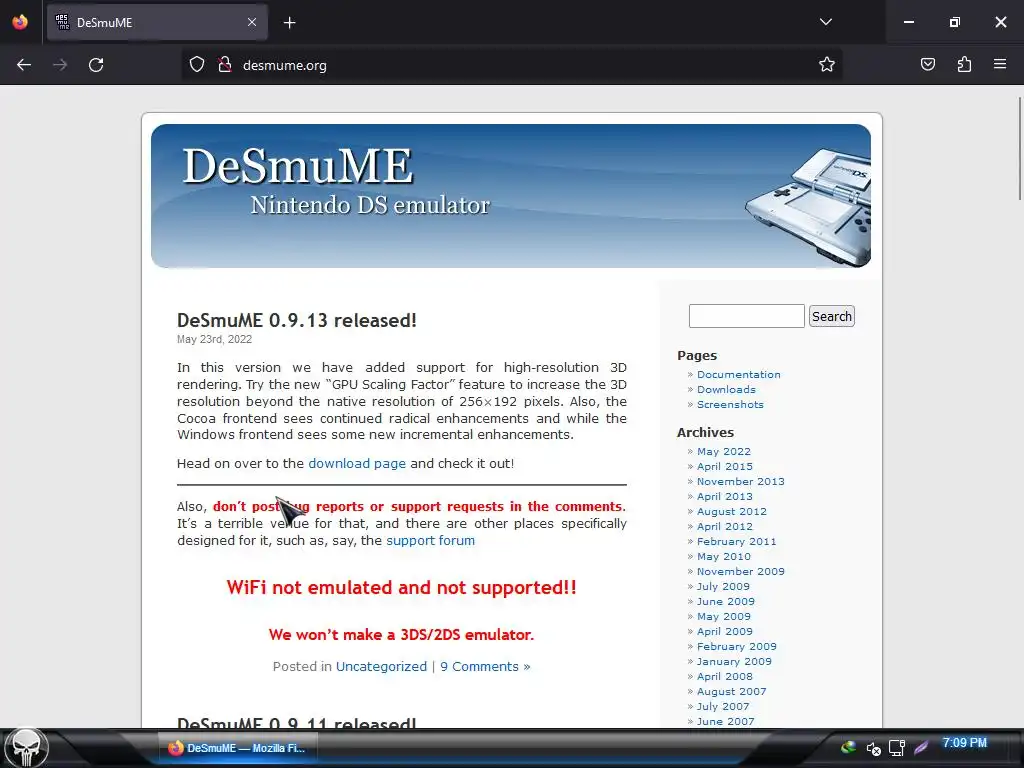
Task: Open the May 2022 archive
Action: (x=724, y=451)
